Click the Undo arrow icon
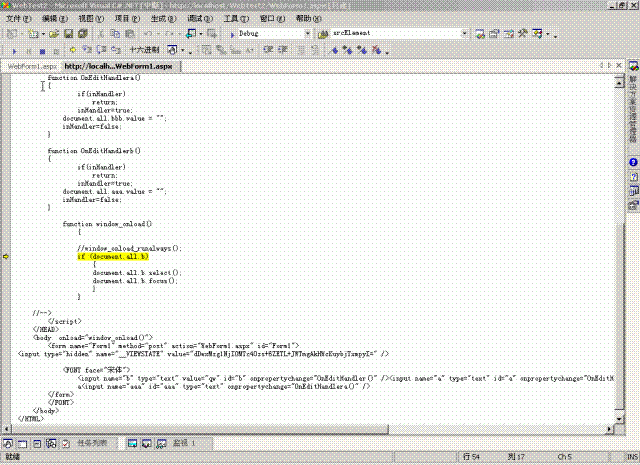 point(148,34)
